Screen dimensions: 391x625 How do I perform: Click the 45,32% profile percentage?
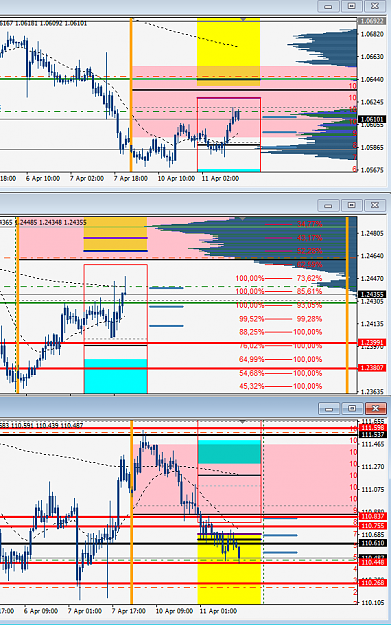[251, 386]
